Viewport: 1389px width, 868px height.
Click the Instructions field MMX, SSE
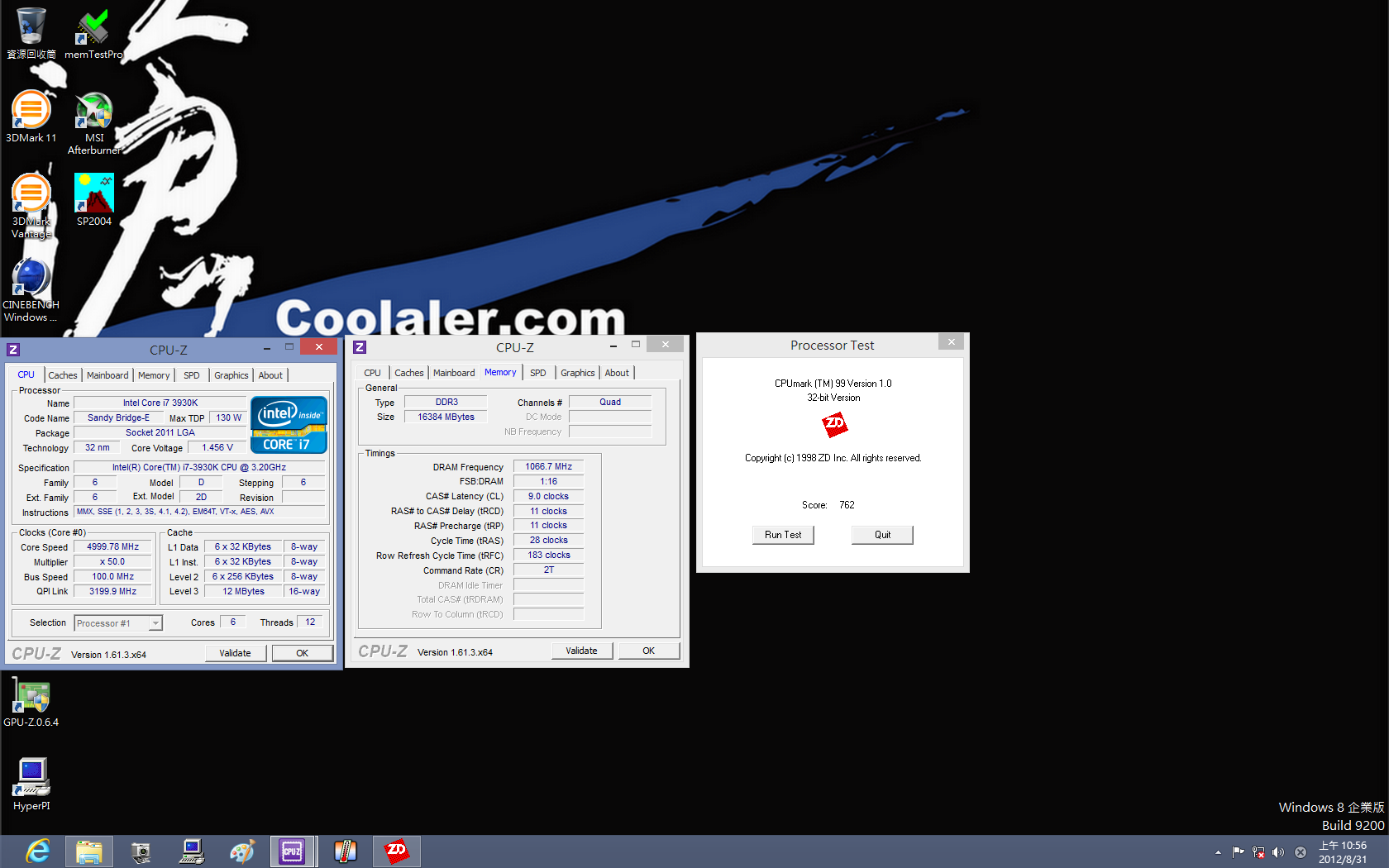coord(199,512)
